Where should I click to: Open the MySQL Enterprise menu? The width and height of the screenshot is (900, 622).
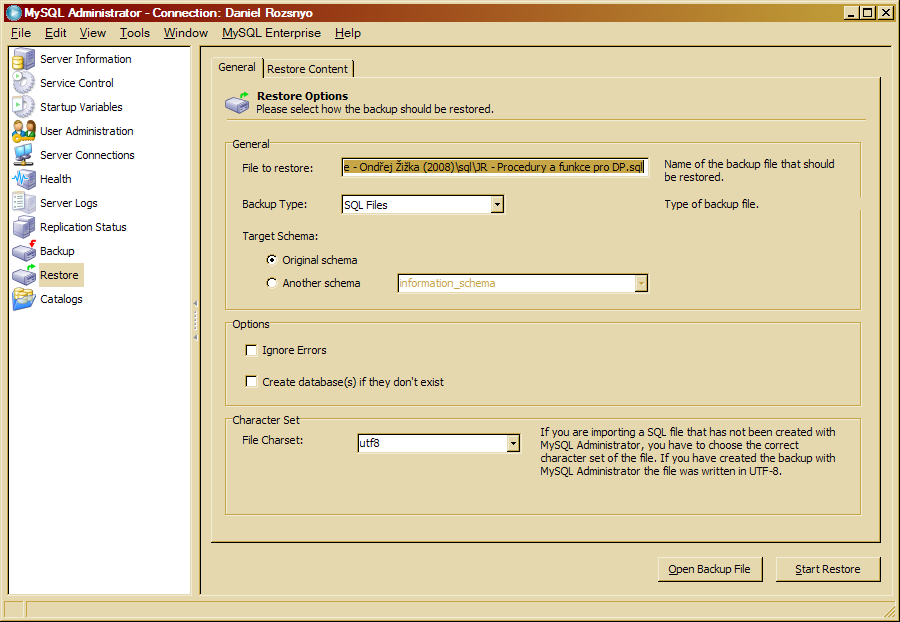pyautogui.click(x=271, y=33)
